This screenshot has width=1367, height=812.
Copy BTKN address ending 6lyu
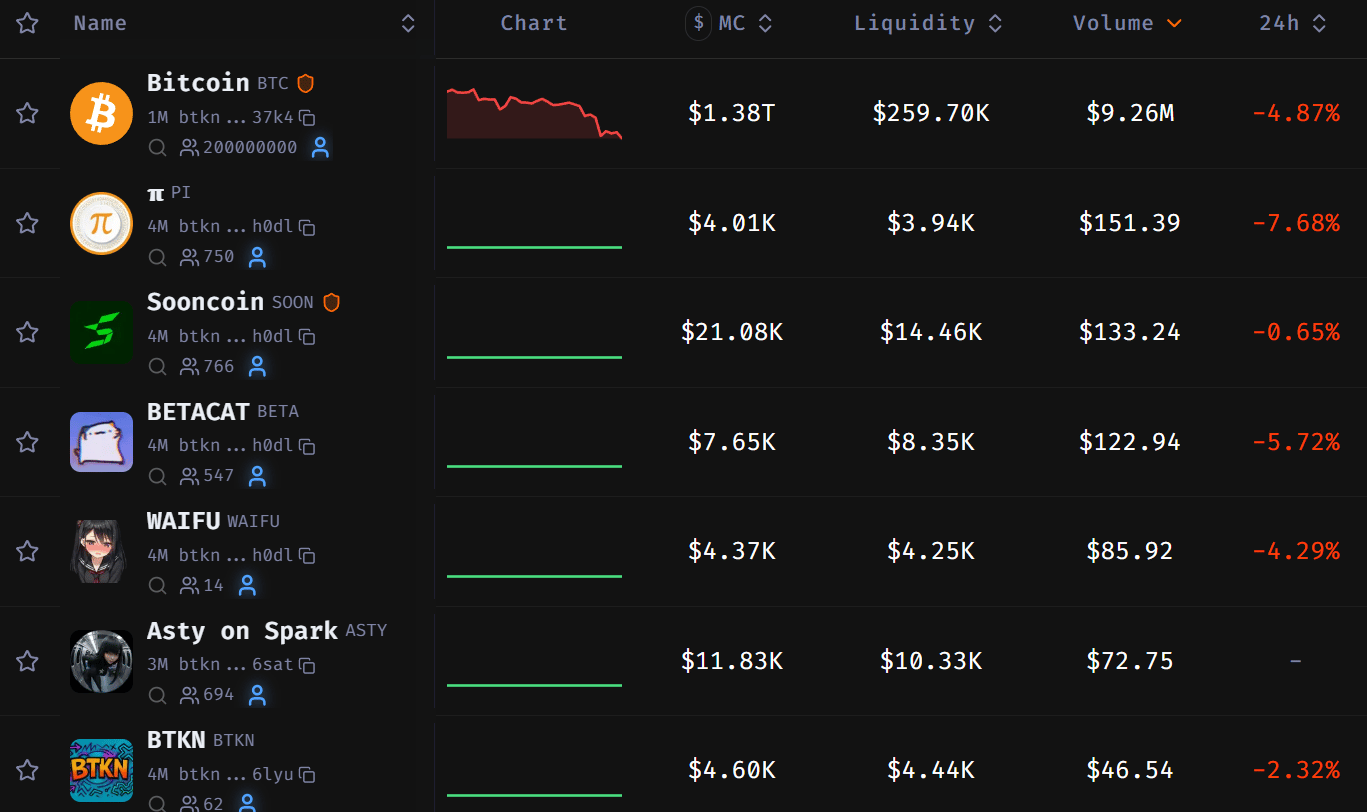tap(308, 774)
